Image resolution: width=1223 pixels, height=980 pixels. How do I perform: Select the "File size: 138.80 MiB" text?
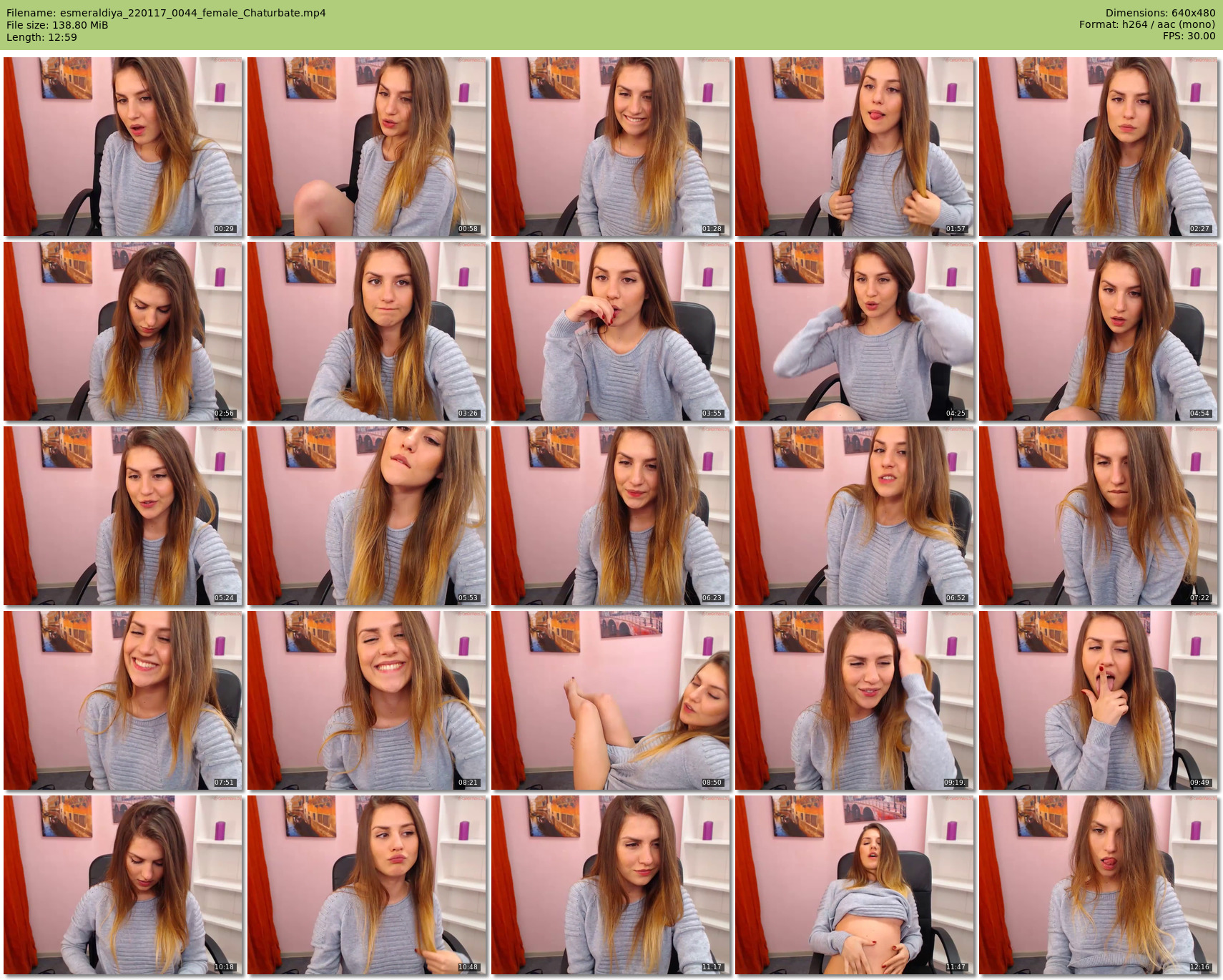57,25
